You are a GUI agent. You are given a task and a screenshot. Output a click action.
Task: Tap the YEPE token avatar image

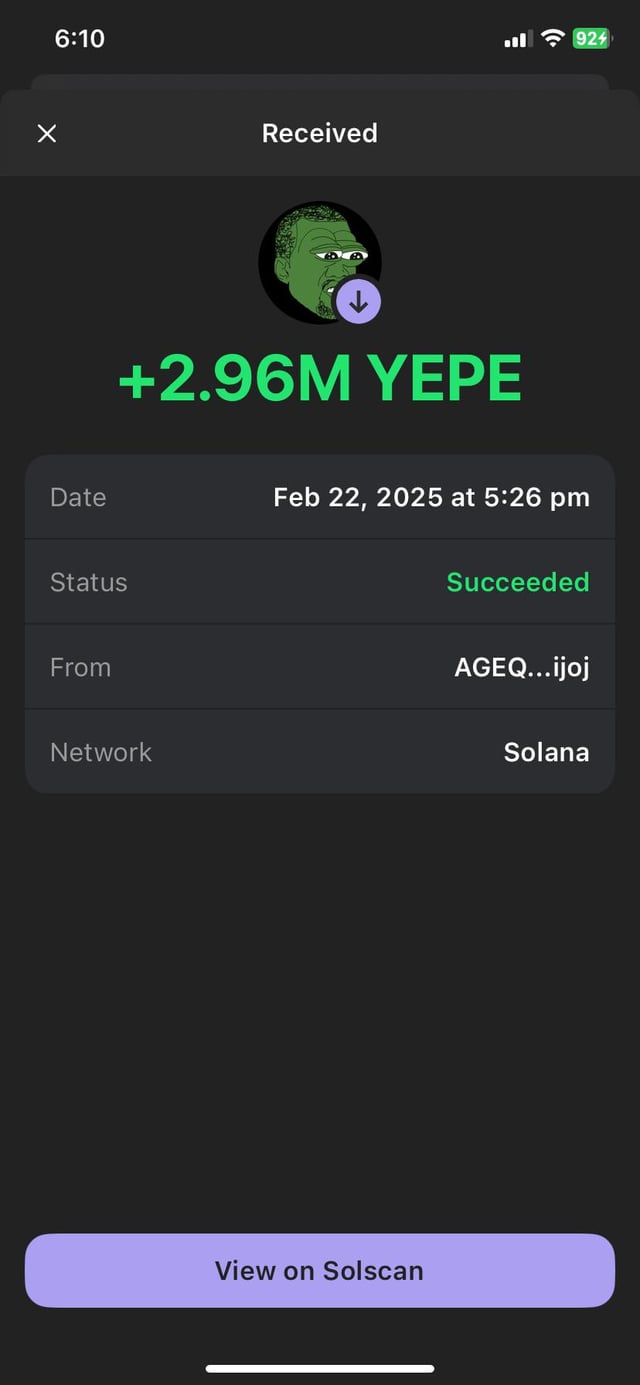pyautogui.click(x=310, y=256)
